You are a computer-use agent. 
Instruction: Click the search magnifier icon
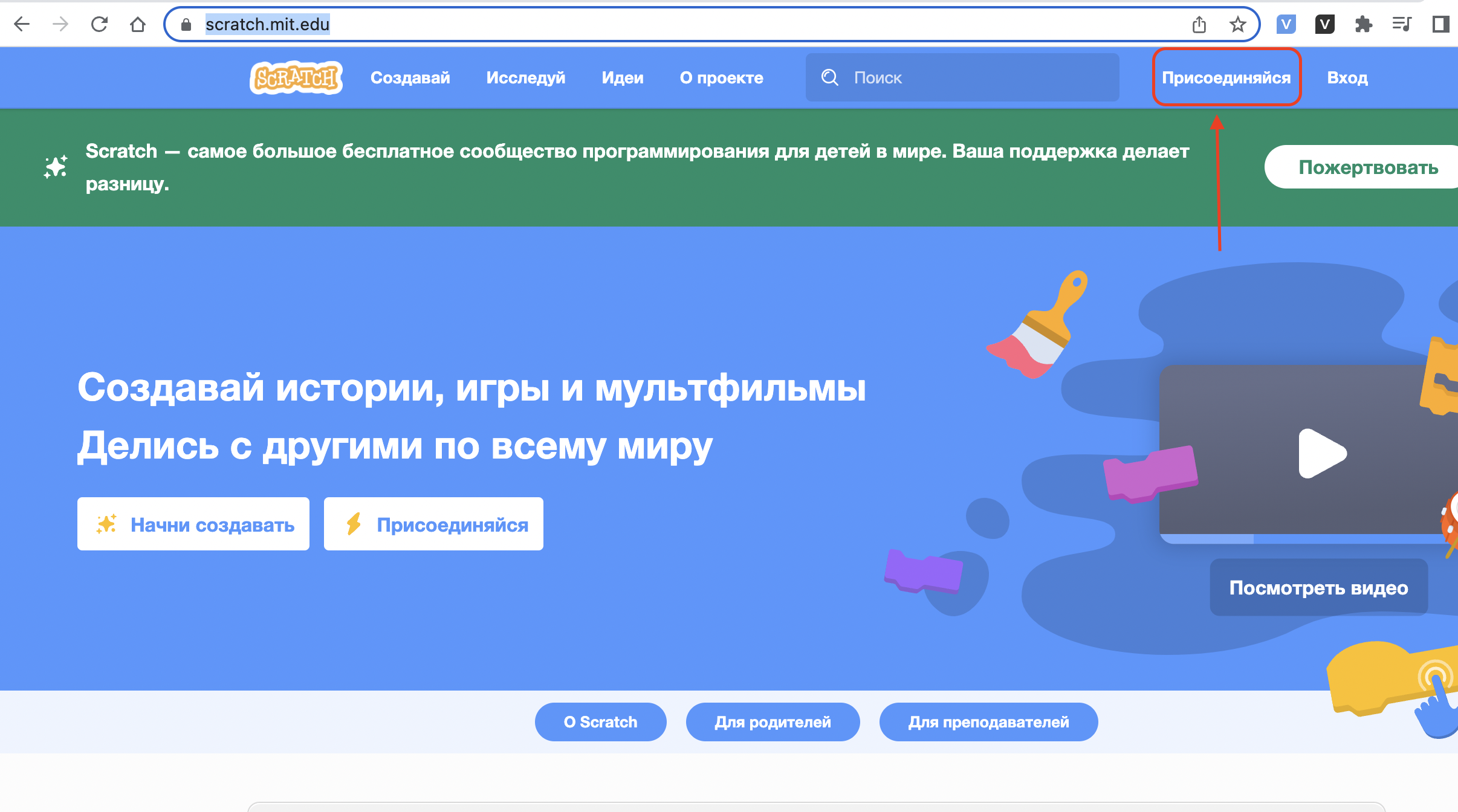coord(830,77)
